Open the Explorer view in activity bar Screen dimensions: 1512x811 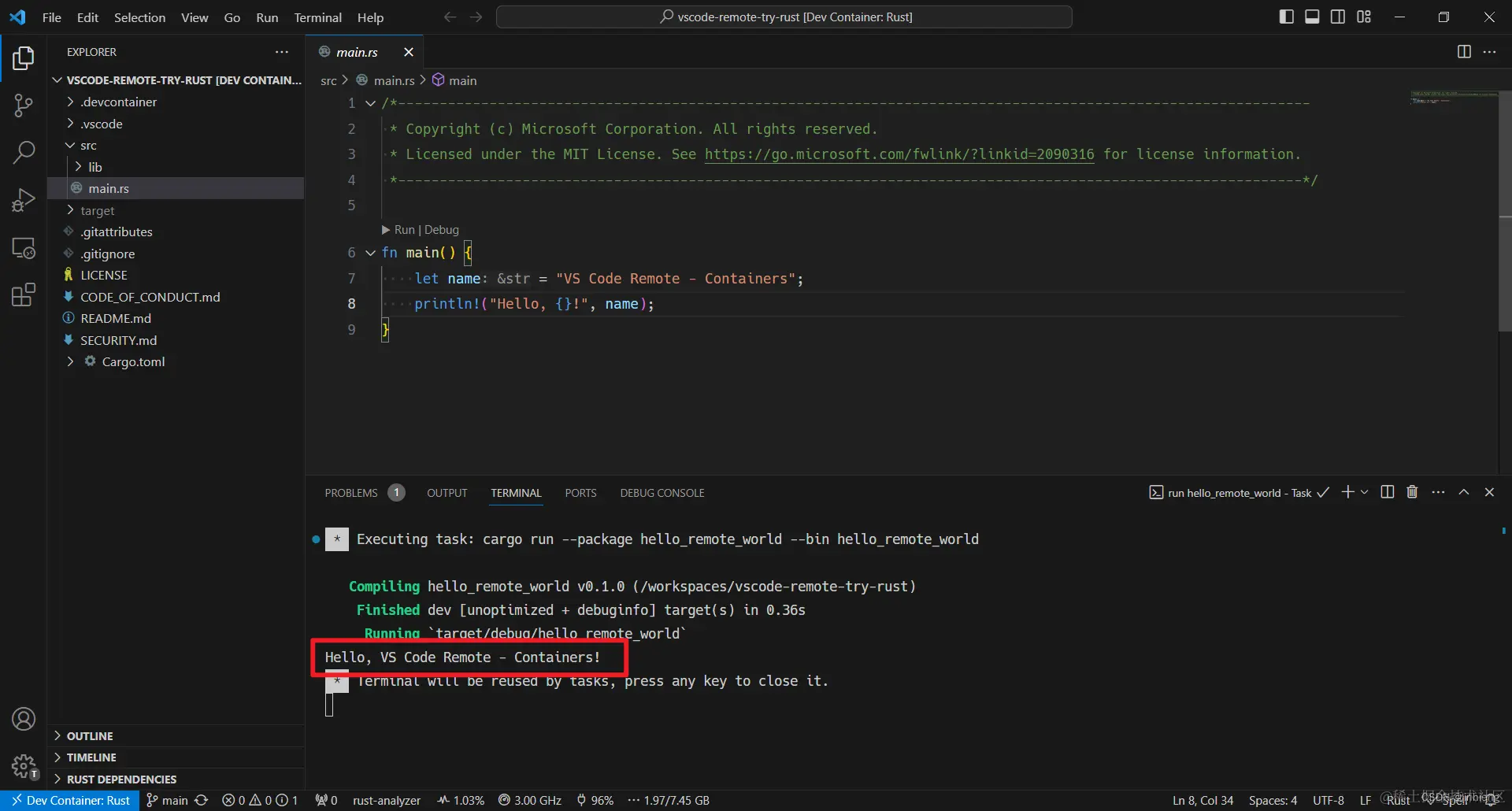point(24,58)
